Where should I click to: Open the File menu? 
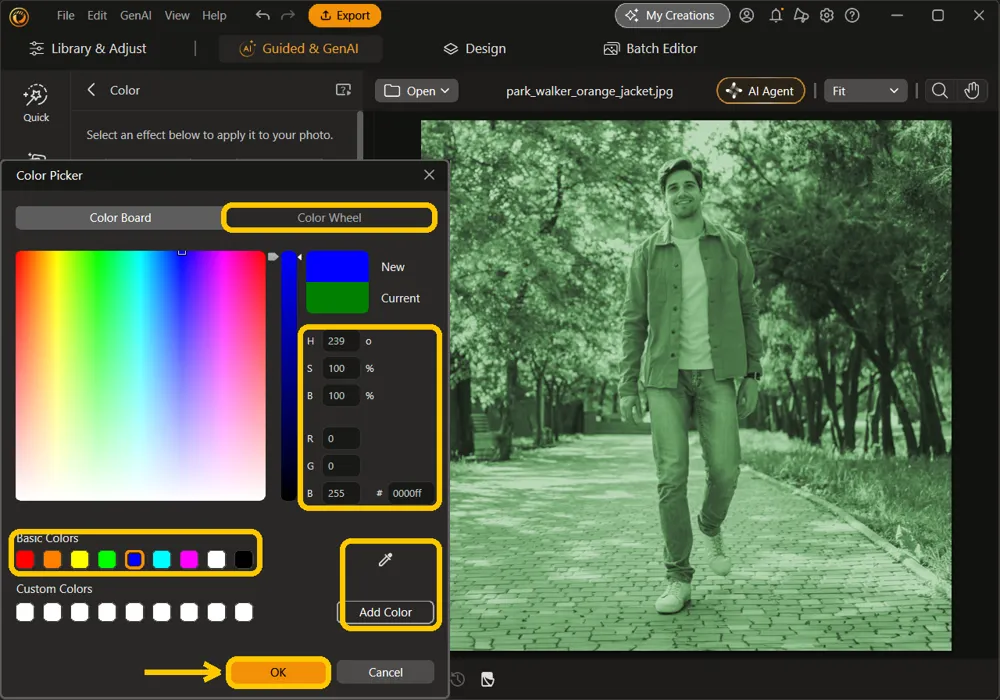[66, 15]
